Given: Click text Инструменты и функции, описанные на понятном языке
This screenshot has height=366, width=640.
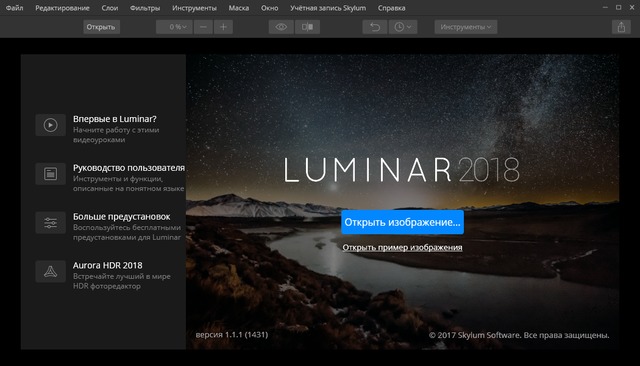Looking at the screenshot, I should (129, 184).
